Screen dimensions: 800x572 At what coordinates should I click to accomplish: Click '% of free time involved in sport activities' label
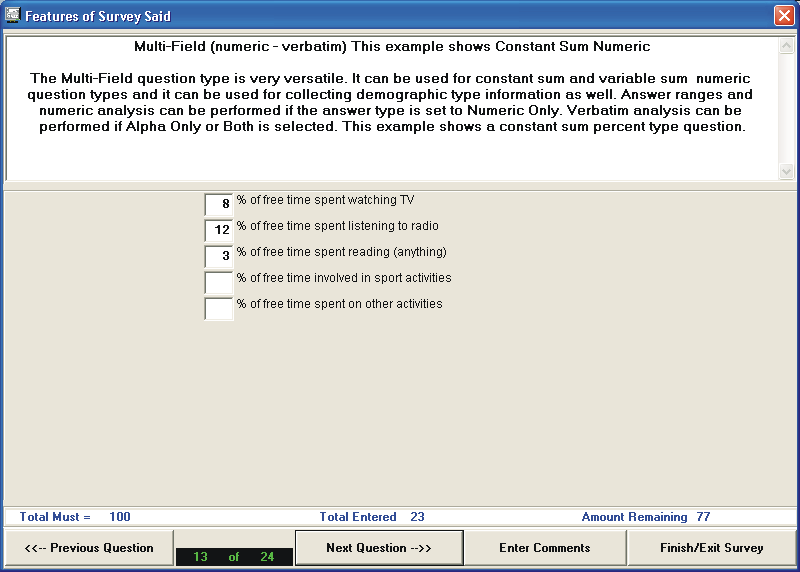coord(344,278)
